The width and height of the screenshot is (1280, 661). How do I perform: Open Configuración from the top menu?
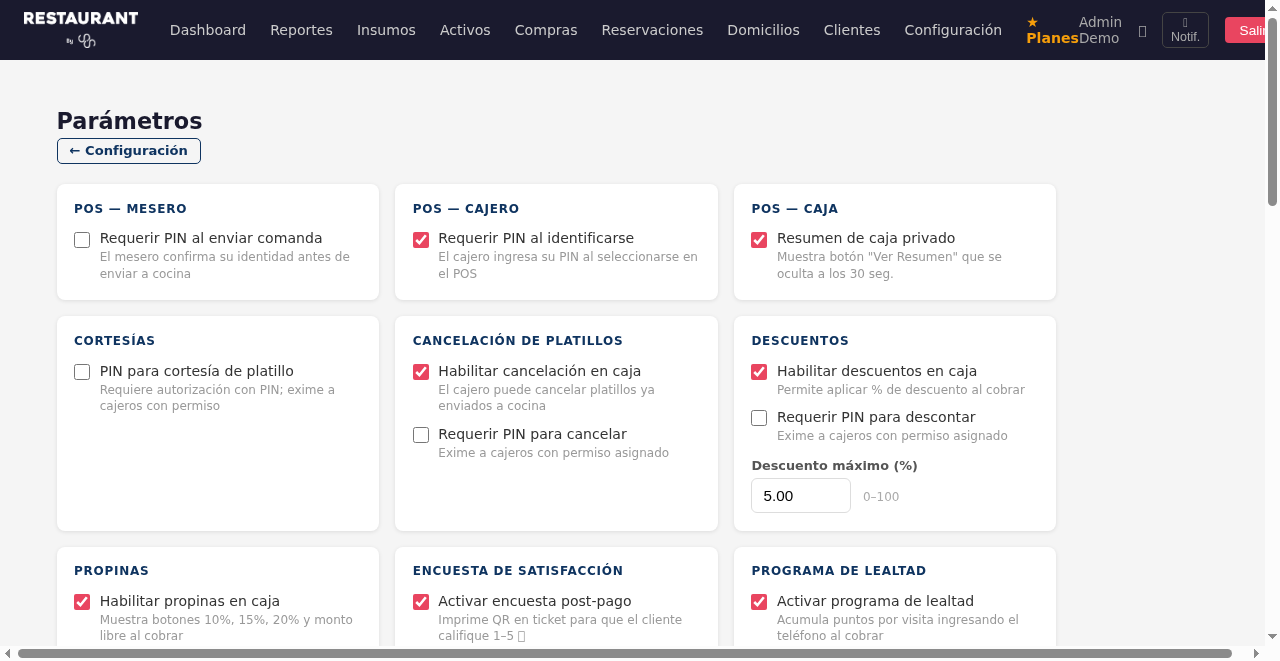pyautogui.click(x=952, y=30)
